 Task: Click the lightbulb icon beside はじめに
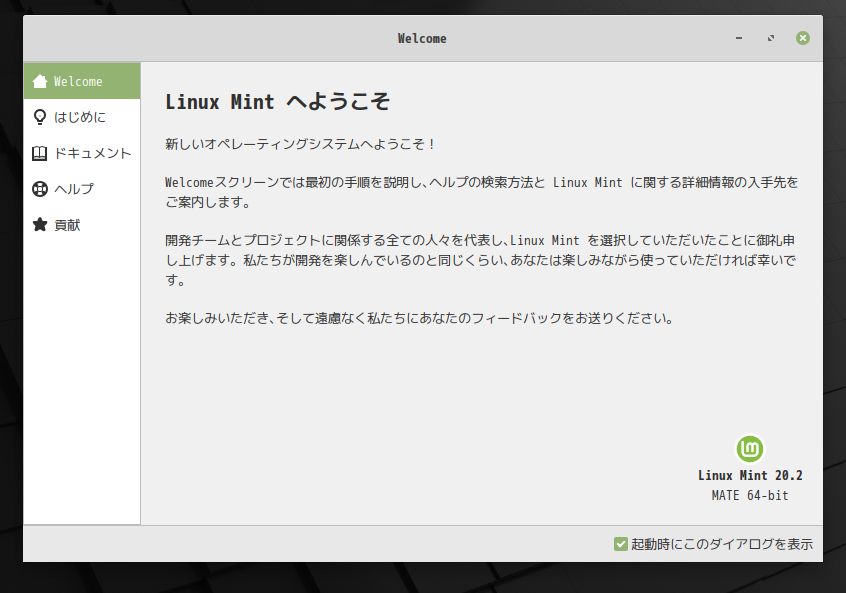[40, 117]
